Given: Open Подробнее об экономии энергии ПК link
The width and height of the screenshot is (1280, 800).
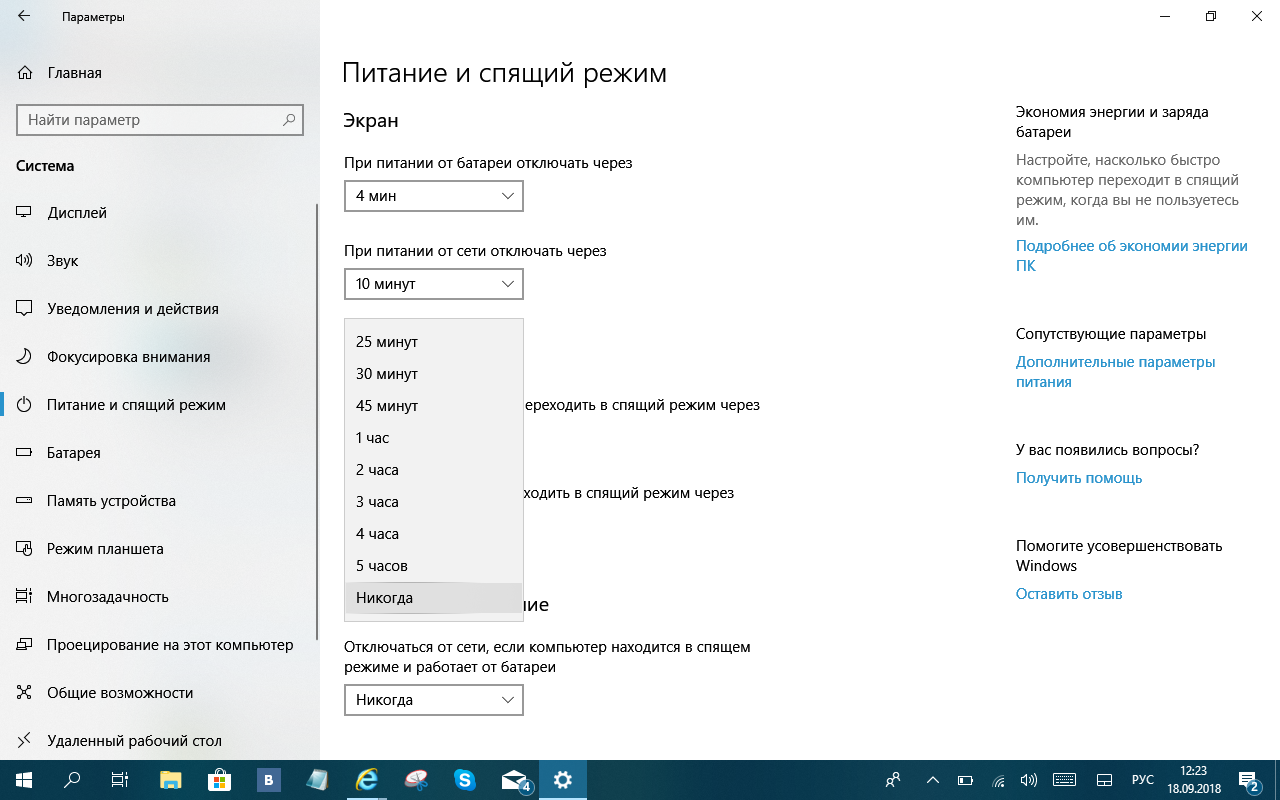Looking at the screenshot, I should click(1132, 256).
